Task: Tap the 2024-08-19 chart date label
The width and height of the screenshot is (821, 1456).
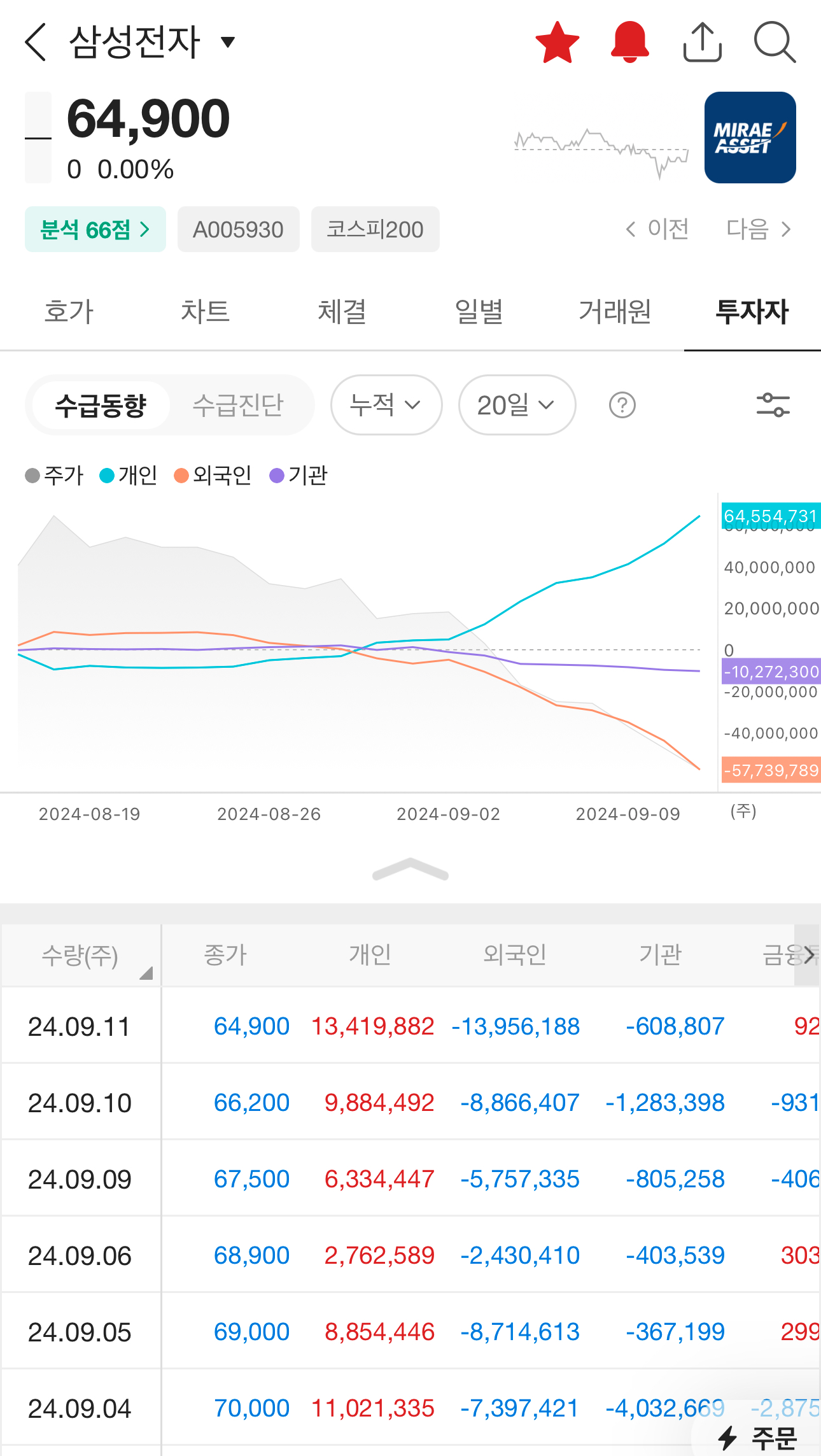Action: (89, 814)
